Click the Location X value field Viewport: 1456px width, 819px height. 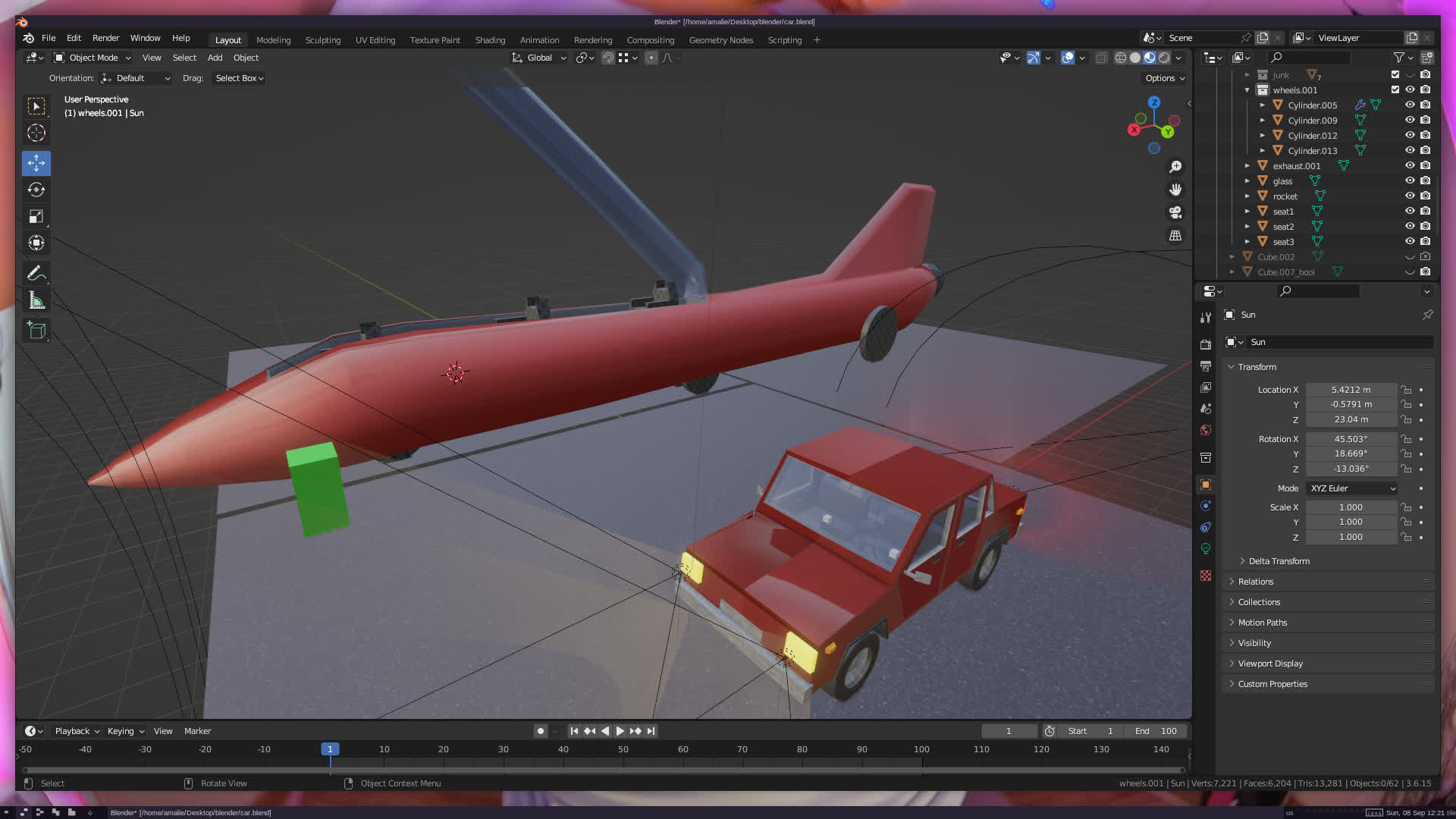[1351, 390]
